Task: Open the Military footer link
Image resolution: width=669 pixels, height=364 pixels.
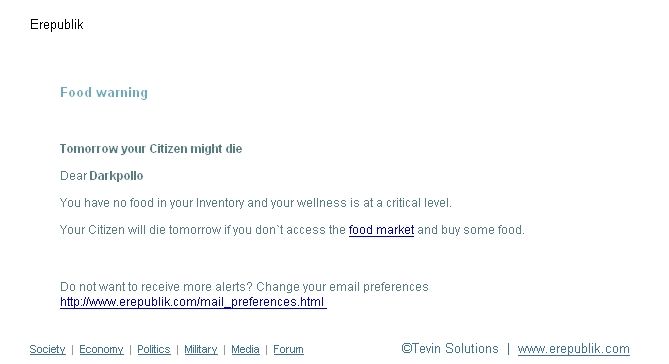Action: click(x=201, y=349)
